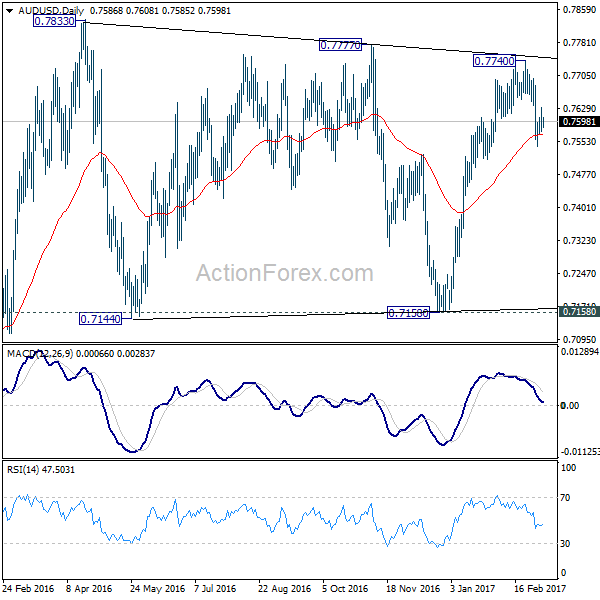
Task: Open the chart dropdown triangle beside AUDUSD
Action: click(x=10, y=11)
